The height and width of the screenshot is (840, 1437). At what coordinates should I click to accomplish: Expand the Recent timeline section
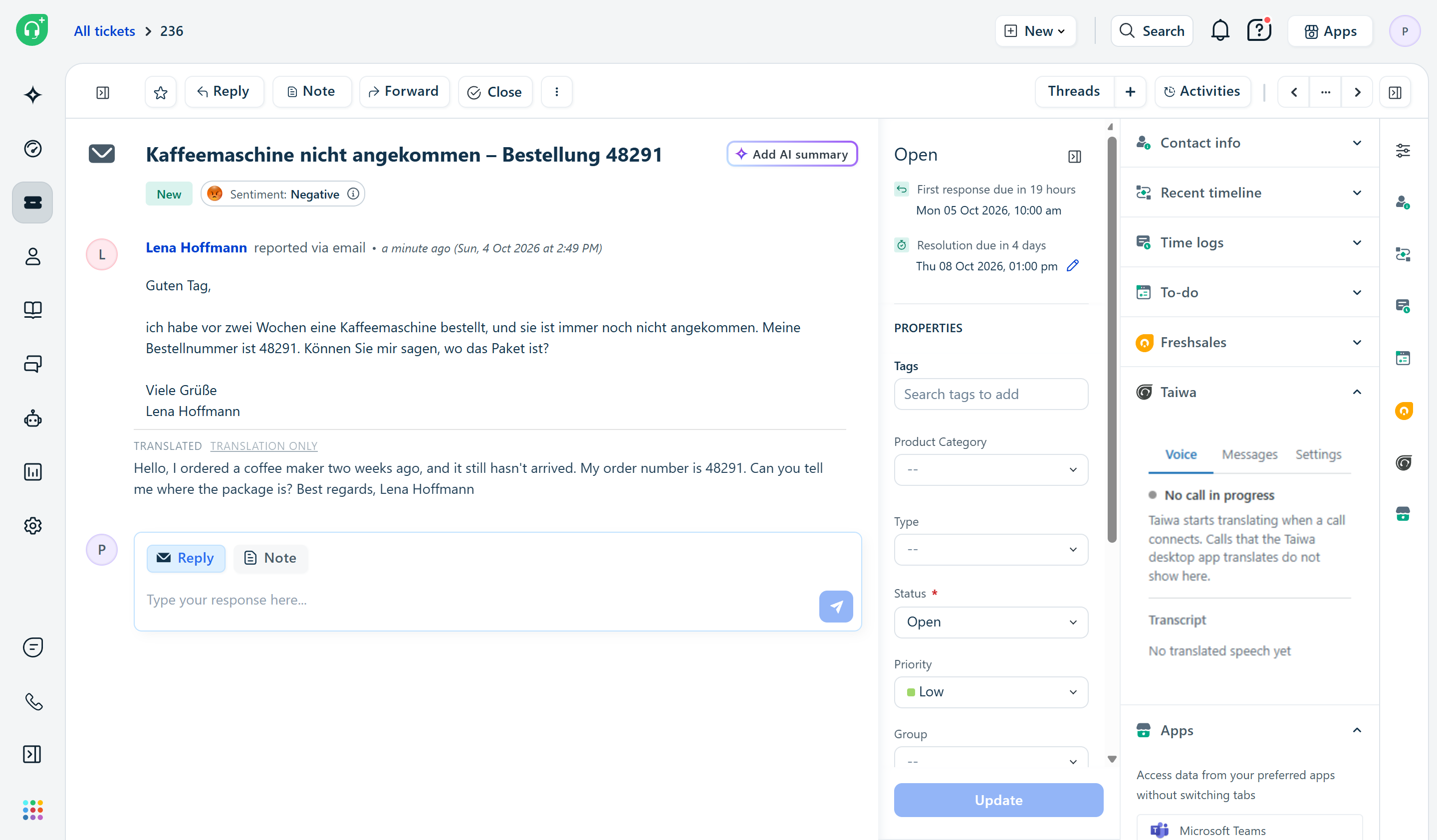(1249, 193)
